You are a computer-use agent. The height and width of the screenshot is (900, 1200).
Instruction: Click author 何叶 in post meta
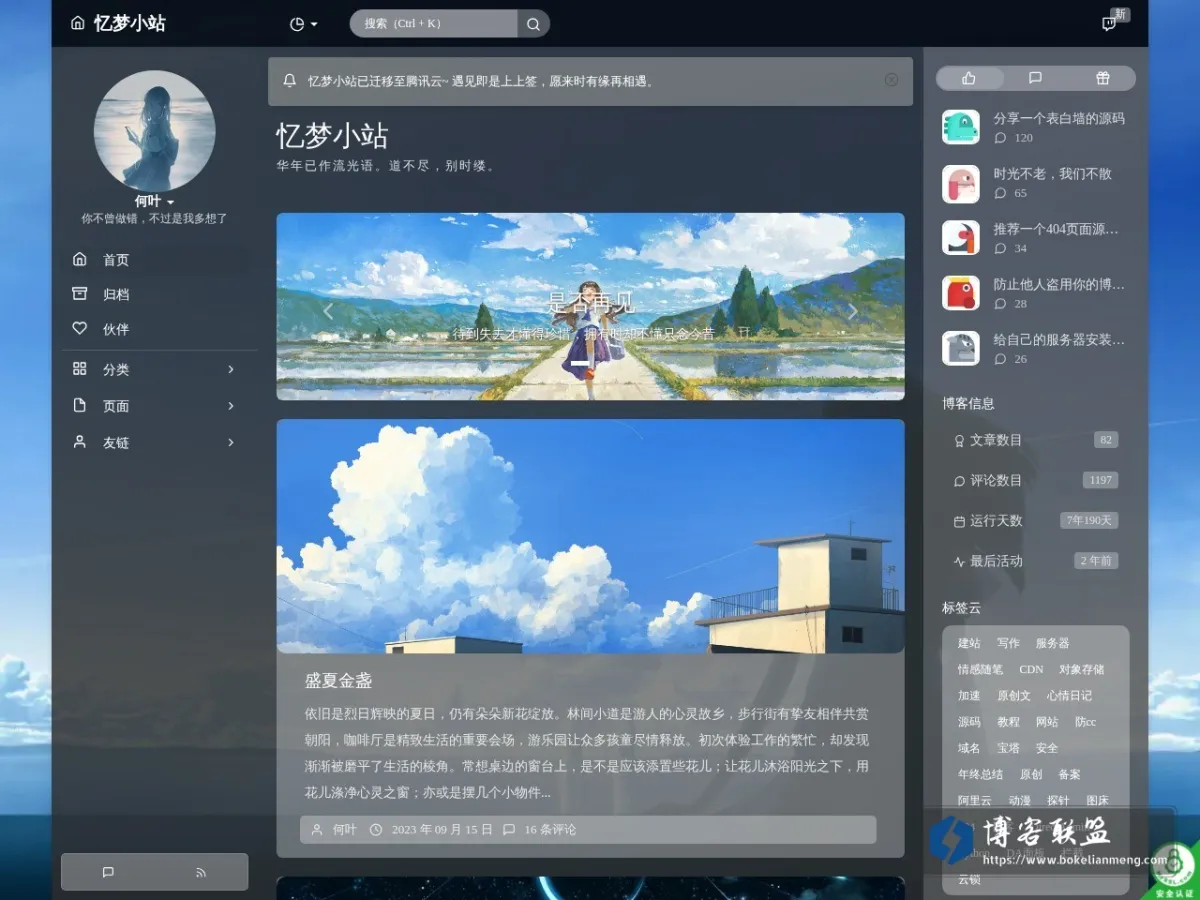tap(344, 830)
